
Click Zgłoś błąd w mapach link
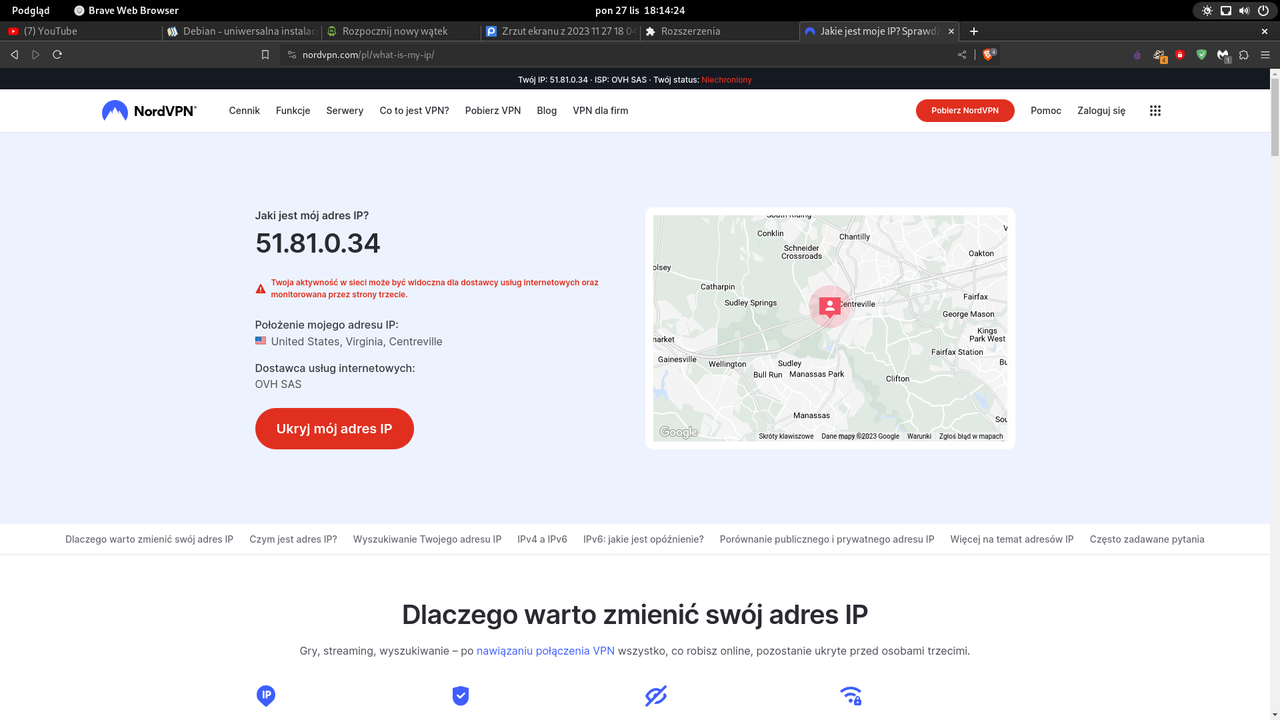pos(971,436)
